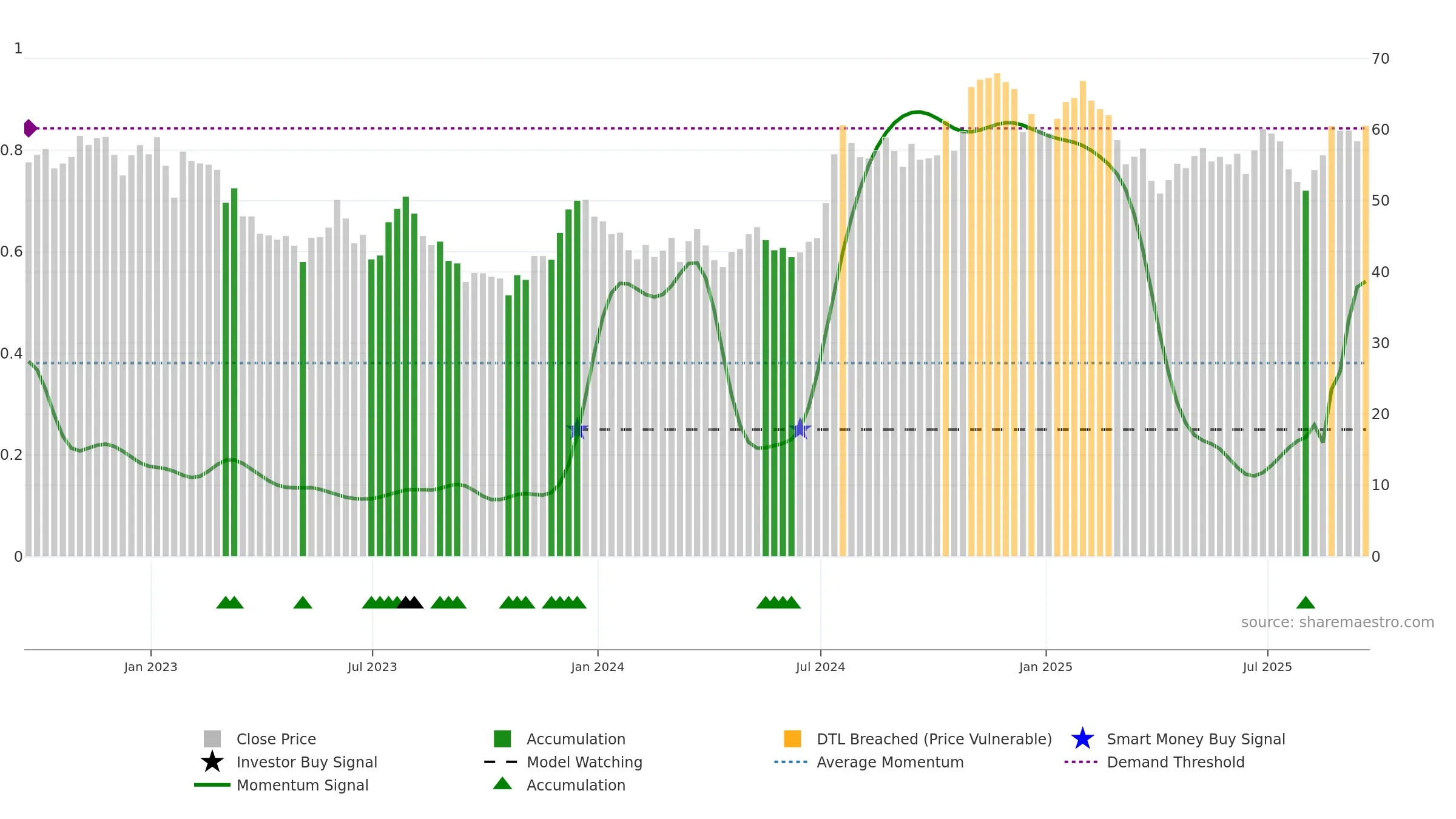Image resolution: width=1456 pixels, height=819 pixels.
Task: Click the blue Smart Money Buy Signal legend star
Action: pyautogui.click(x=1082, y=739)
